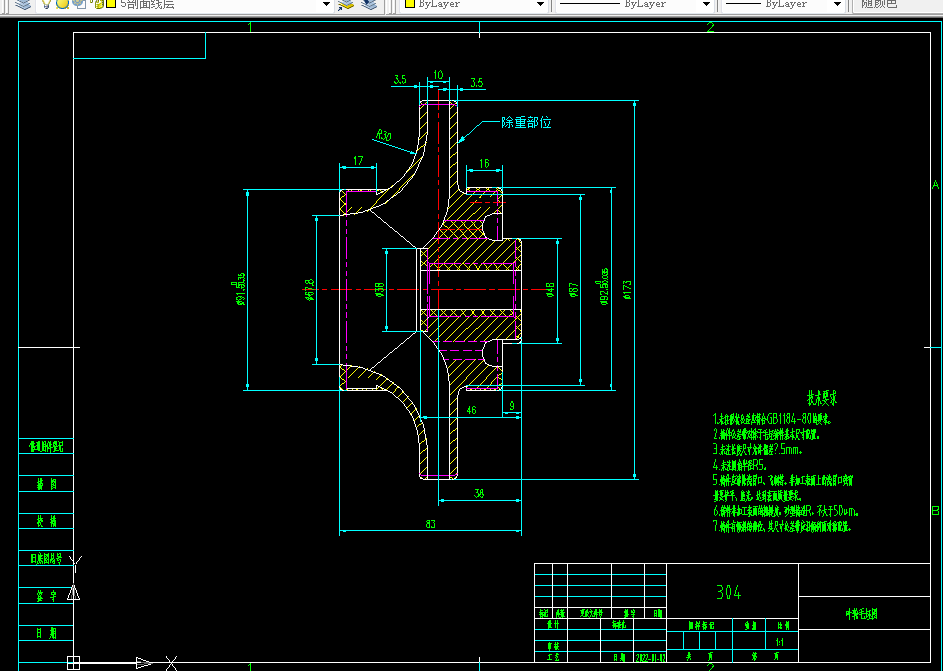Select the 技术要求 heading text
Viewport: 943px width, 671px height.
(x=822, y=398)
